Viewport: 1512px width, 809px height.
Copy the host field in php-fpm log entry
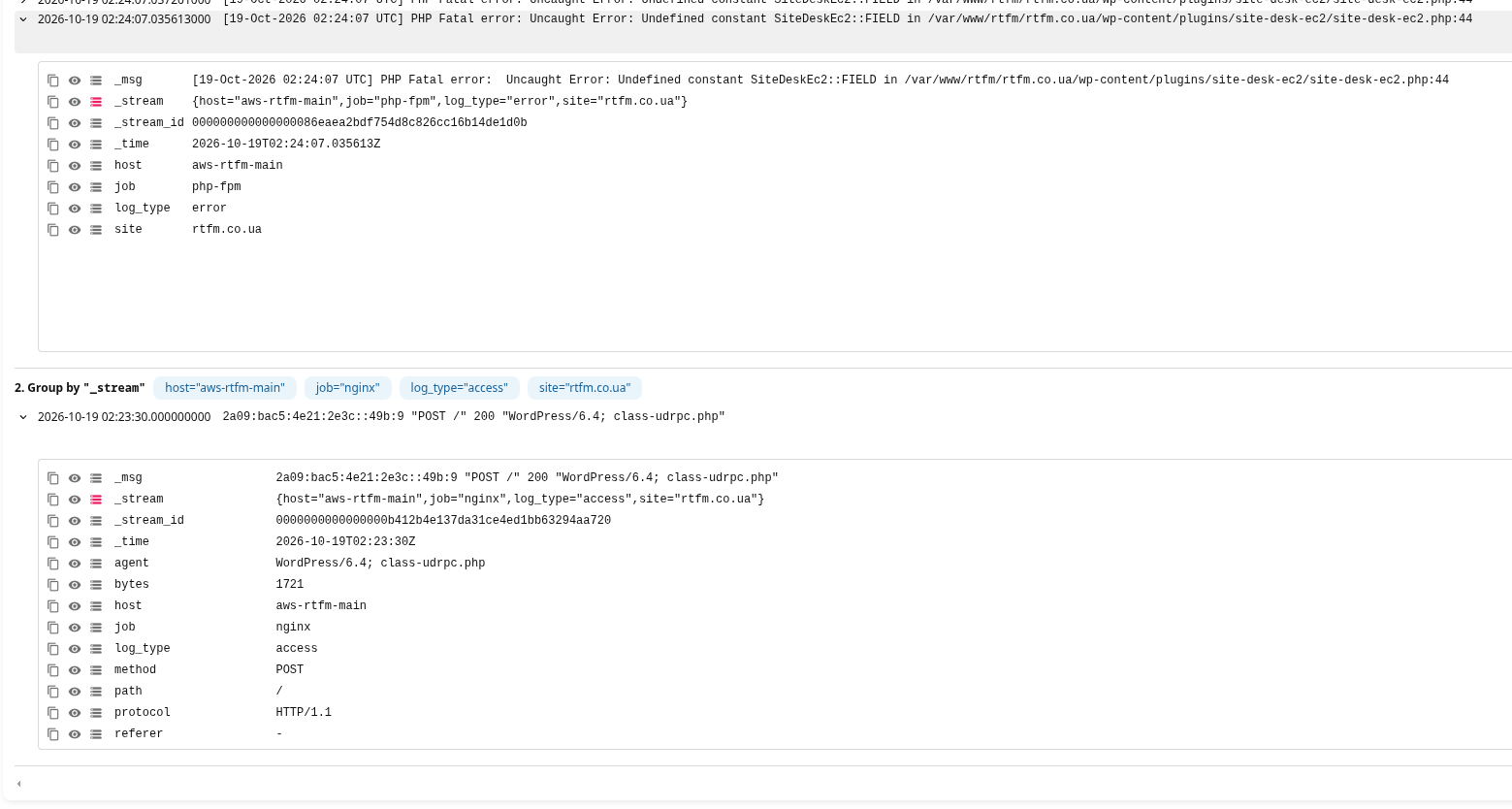pos(53,166)
